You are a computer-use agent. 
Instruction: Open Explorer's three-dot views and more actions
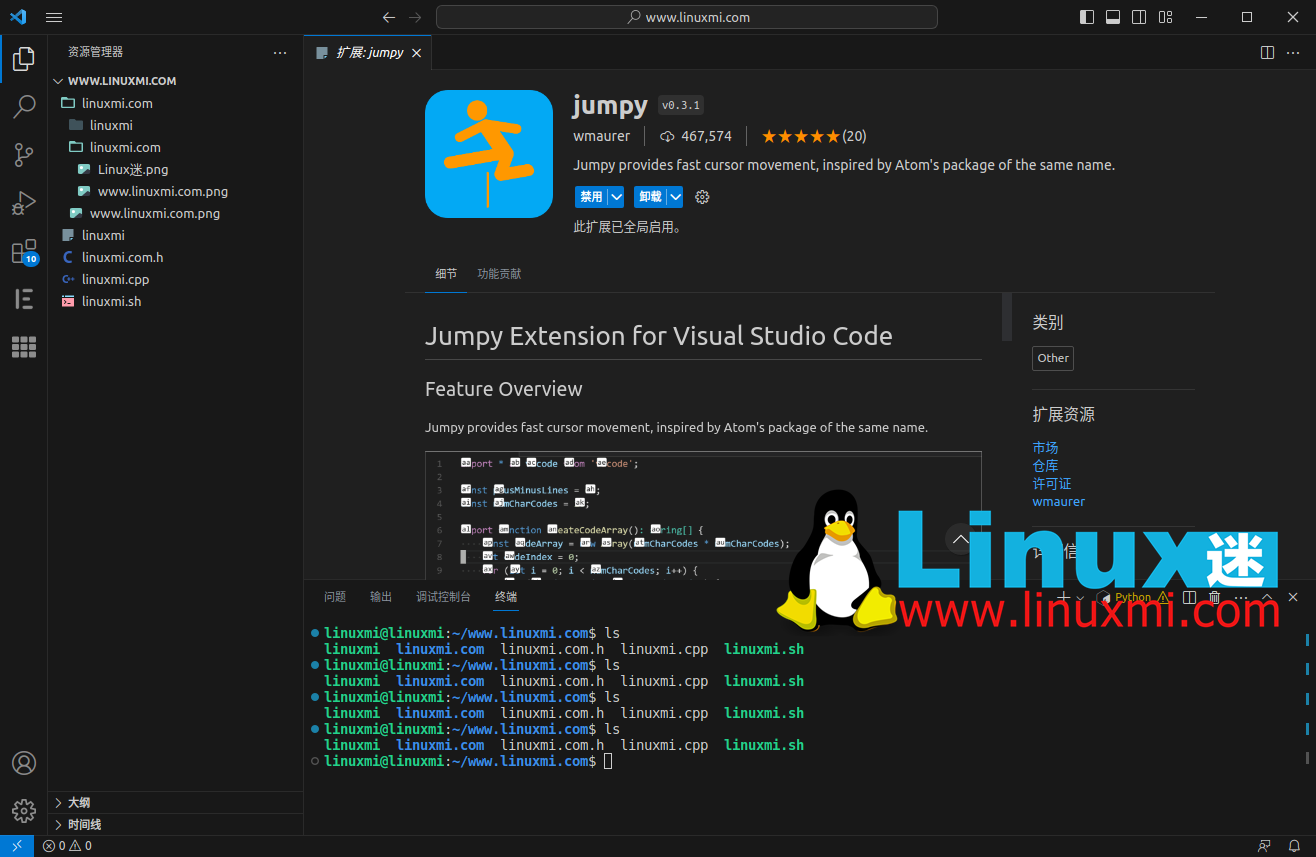[280, 52]
